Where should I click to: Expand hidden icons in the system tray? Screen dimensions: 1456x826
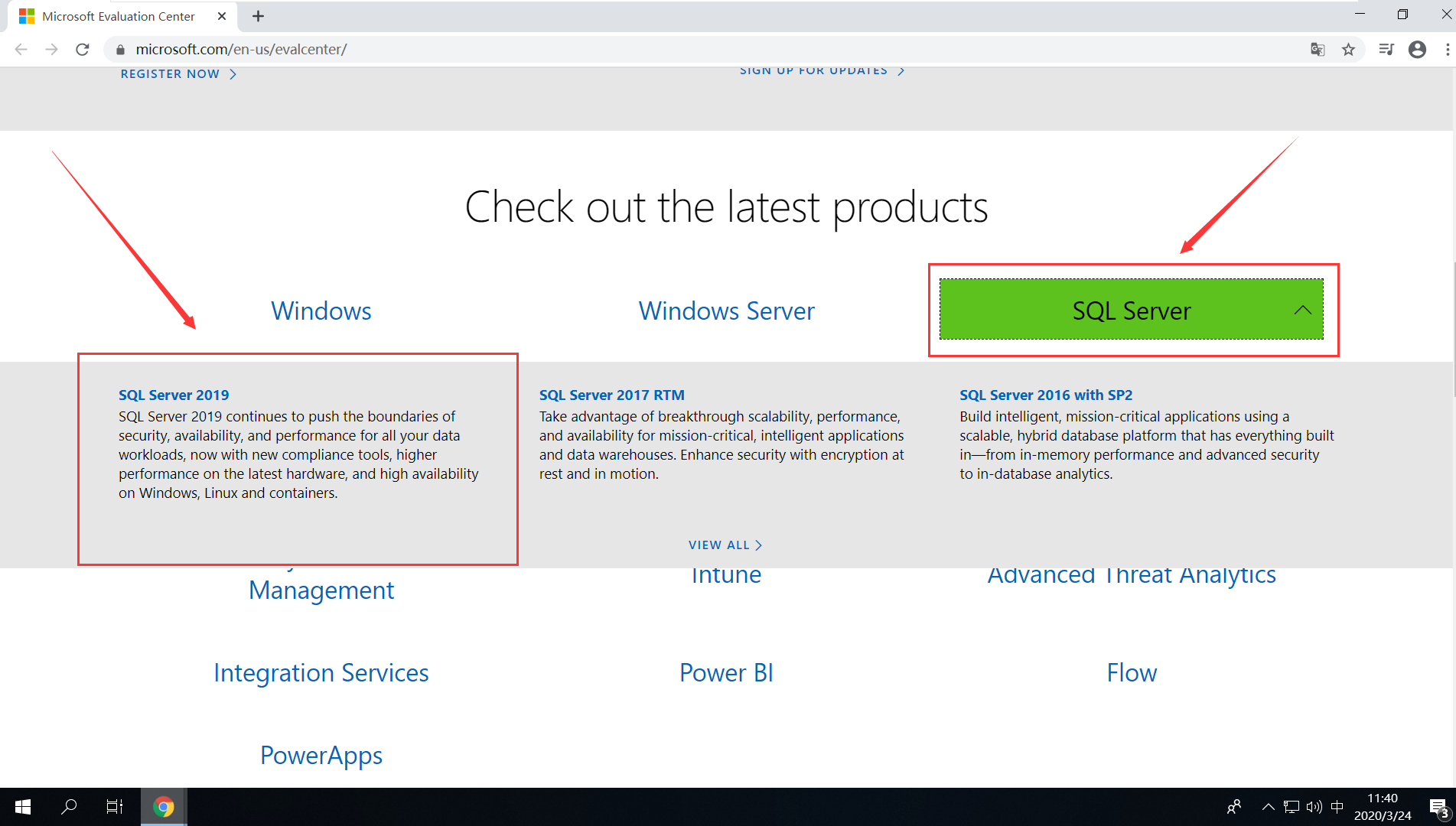[x=1268, y=806]
